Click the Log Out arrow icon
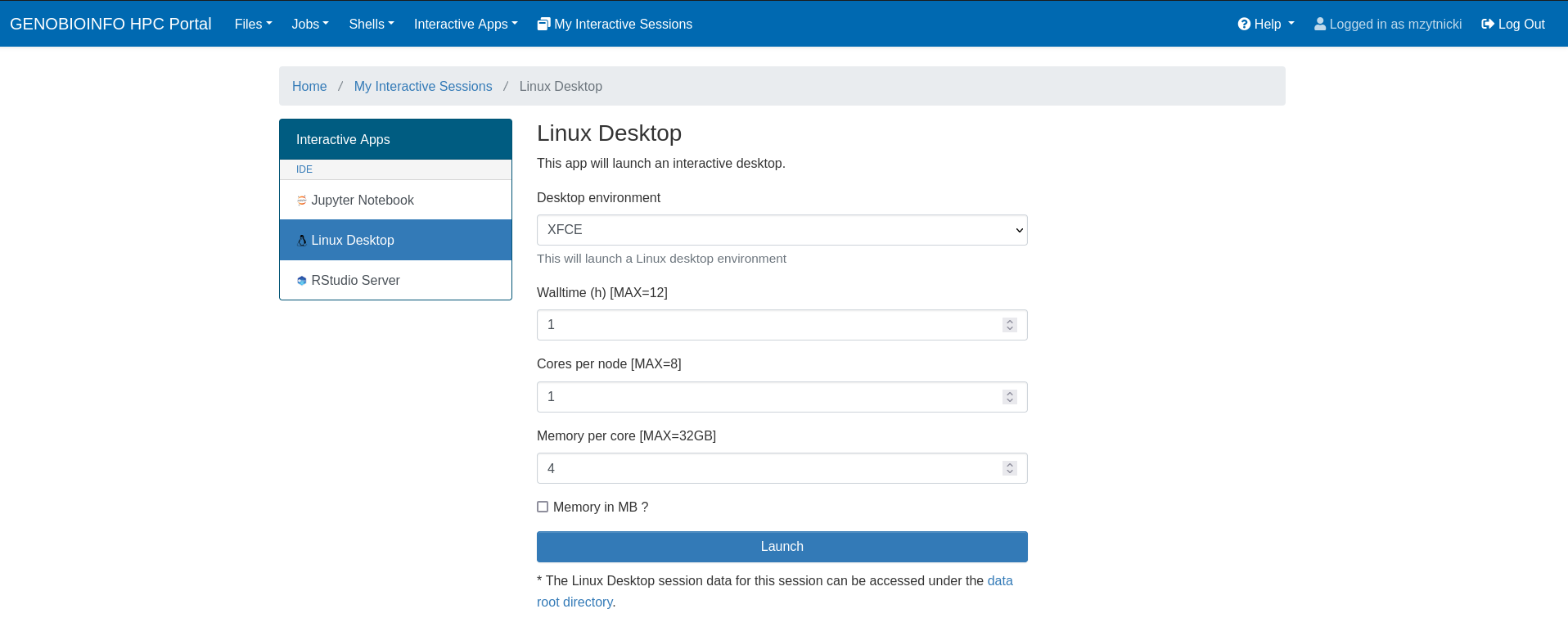The height and width of the screenshot is (627, 1568). click(1488, 24)
